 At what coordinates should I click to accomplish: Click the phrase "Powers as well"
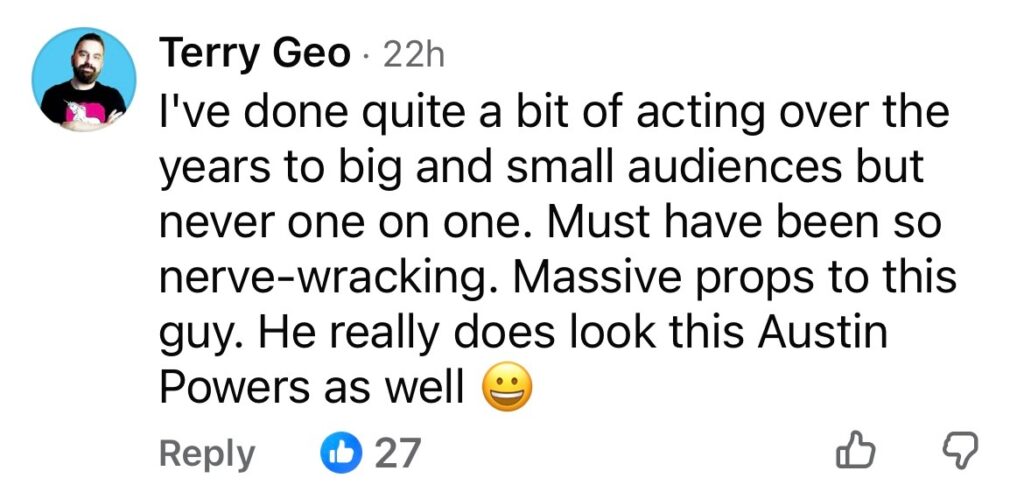[x=312, y=387]
